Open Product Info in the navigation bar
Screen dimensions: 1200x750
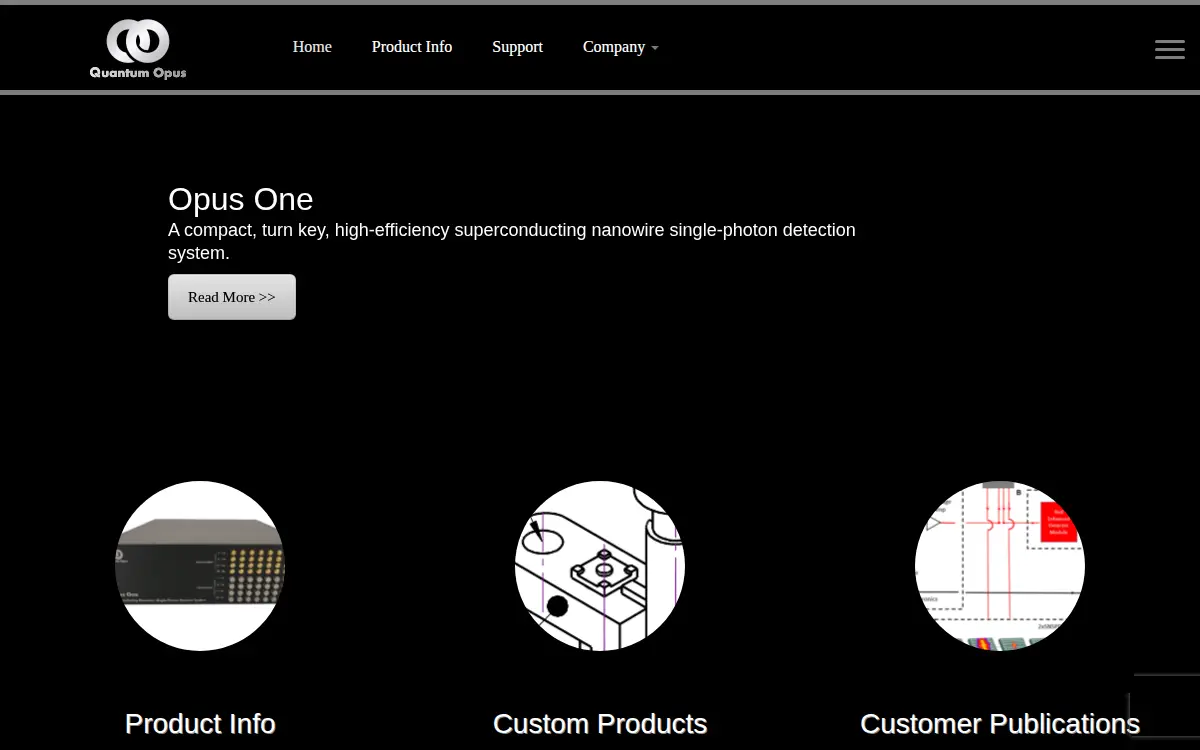[412, 47]
